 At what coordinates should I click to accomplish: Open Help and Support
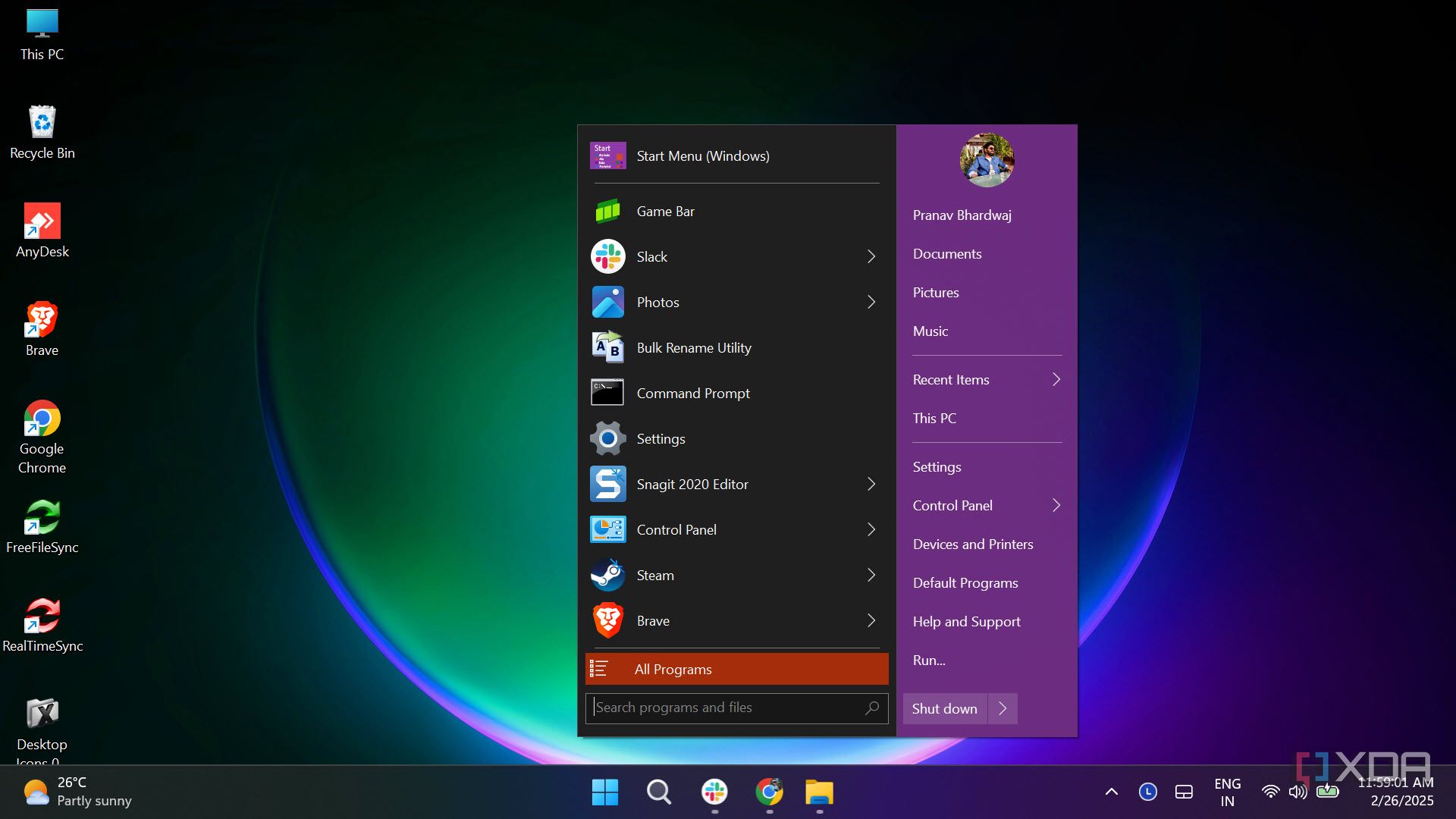tap(966, 621)
